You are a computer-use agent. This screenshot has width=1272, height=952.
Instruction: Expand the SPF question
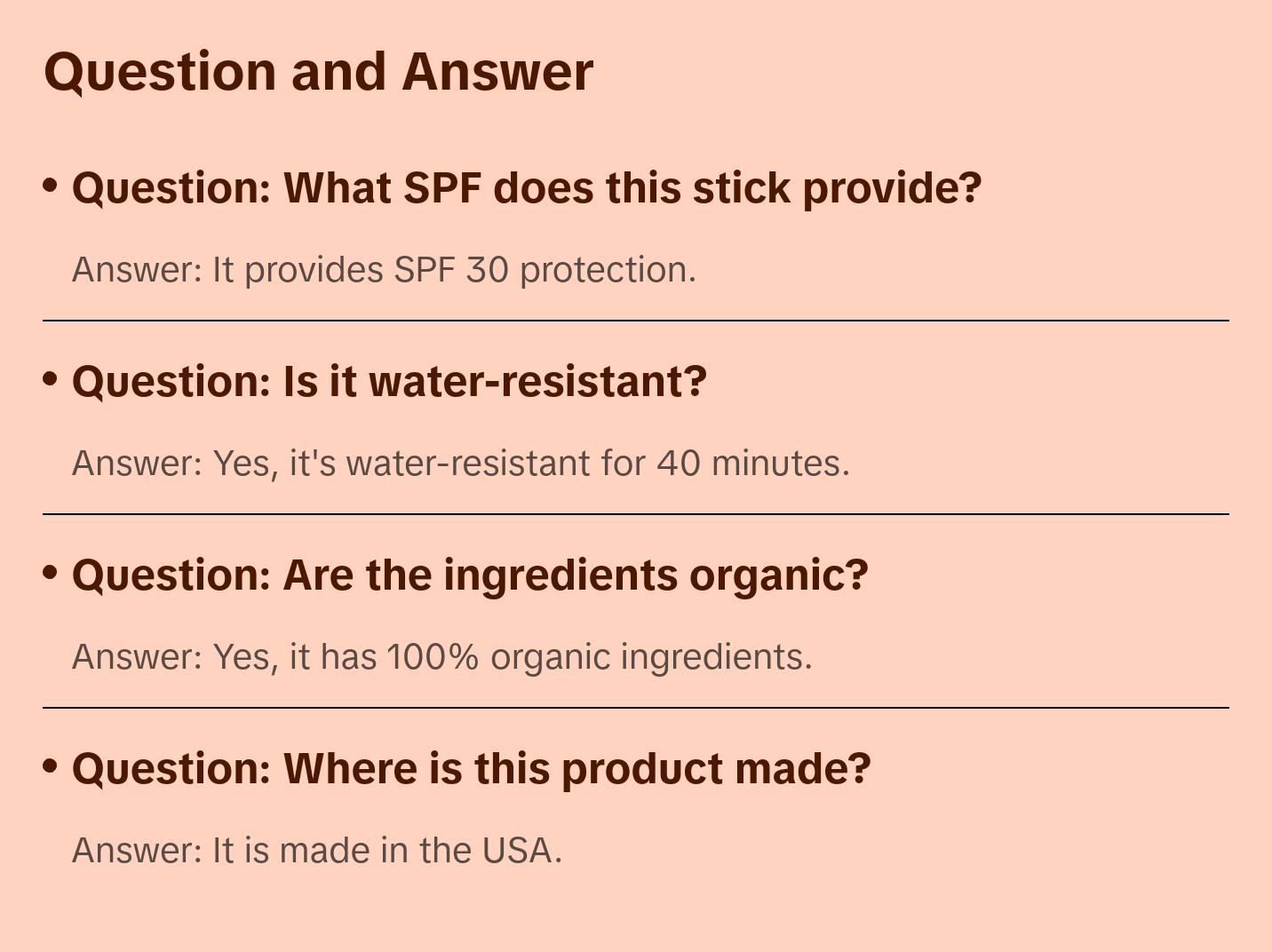coord(526,188)
